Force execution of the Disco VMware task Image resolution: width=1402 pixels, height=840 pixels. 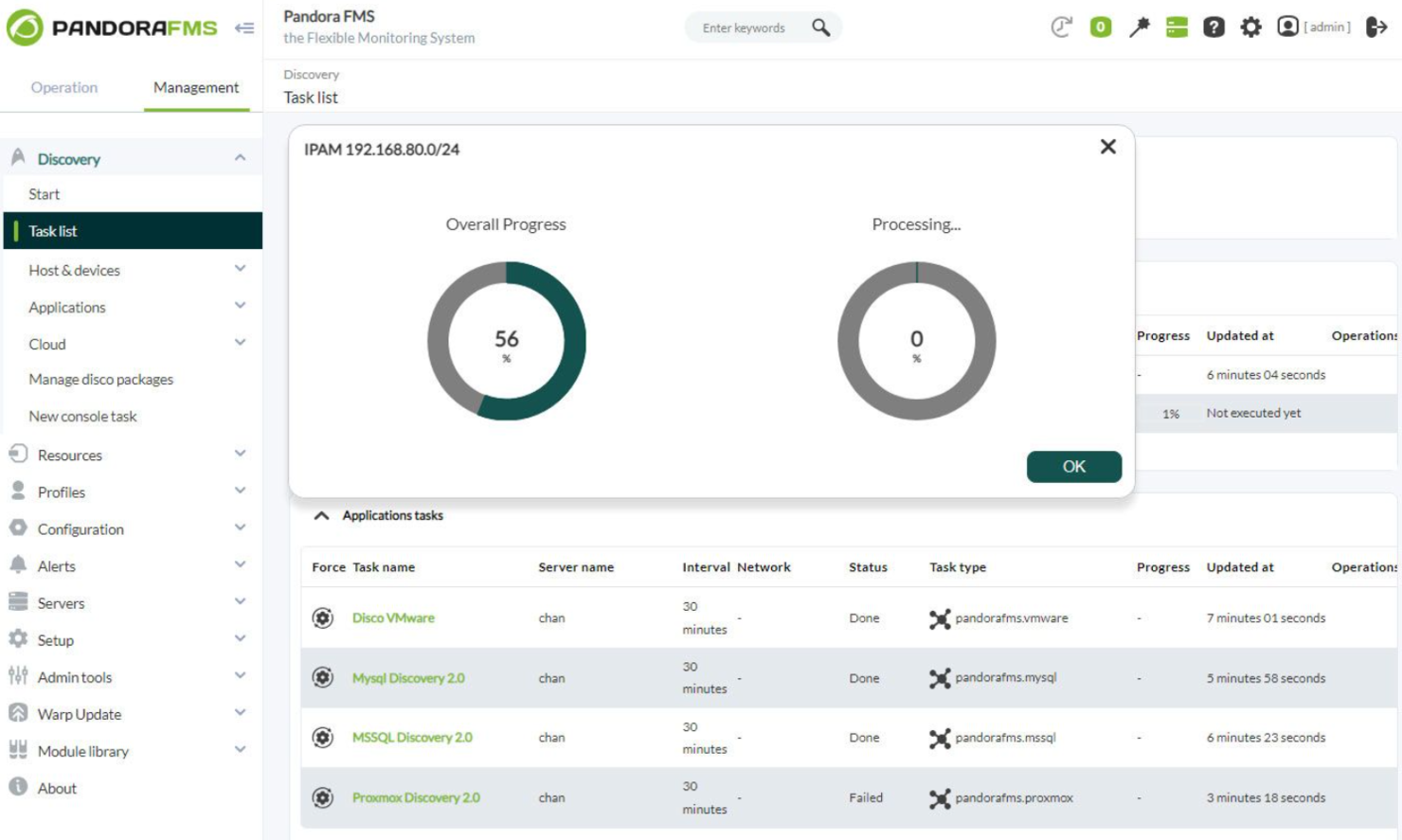[320, 617]
